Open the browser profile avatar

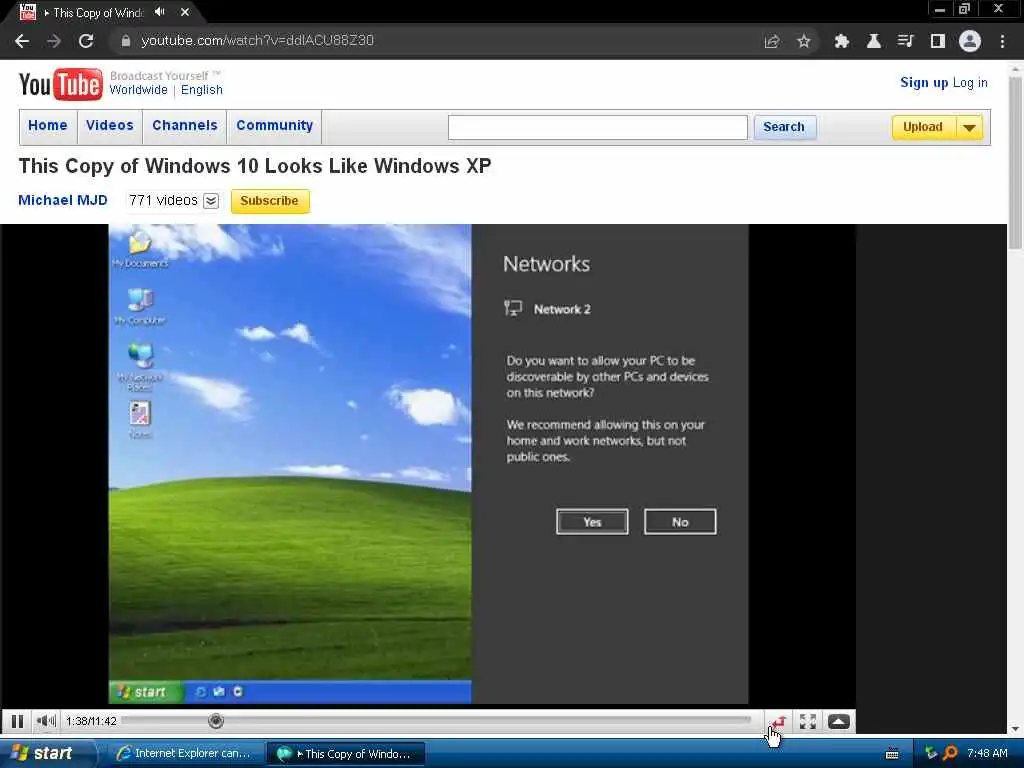pyautogui.click(x=970, y=41)
